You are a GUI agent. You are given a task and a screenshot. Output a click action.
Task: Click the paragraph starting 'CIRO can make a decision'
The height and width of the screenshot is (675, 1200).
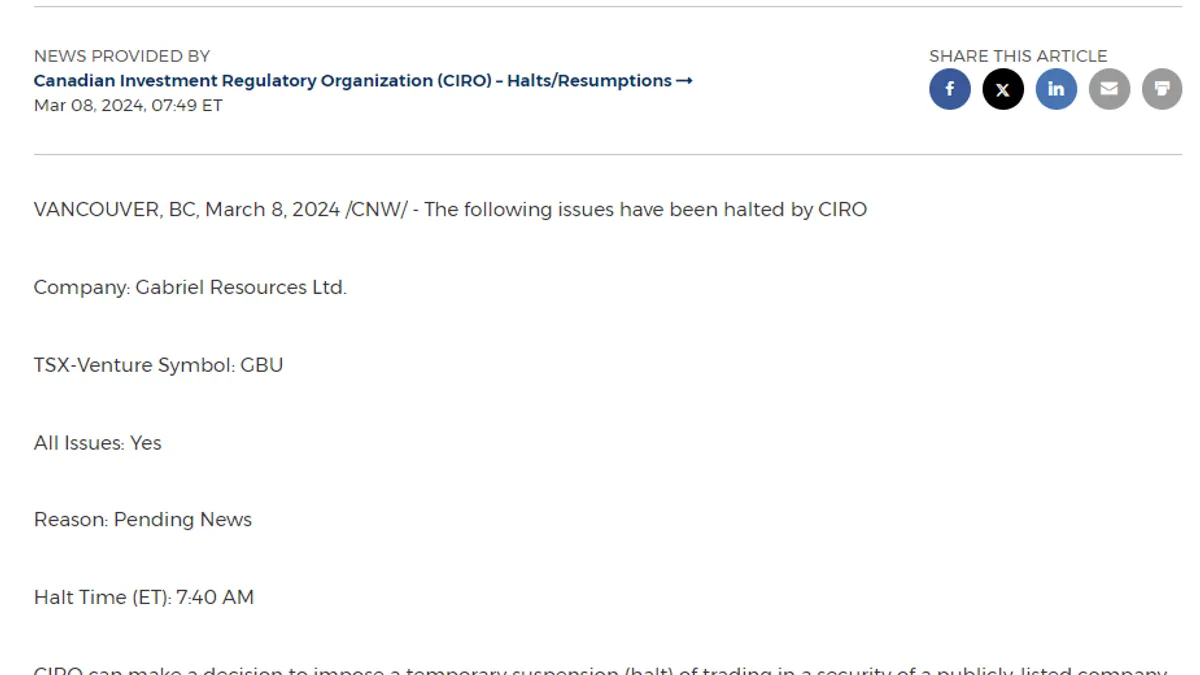click(600, 669)
